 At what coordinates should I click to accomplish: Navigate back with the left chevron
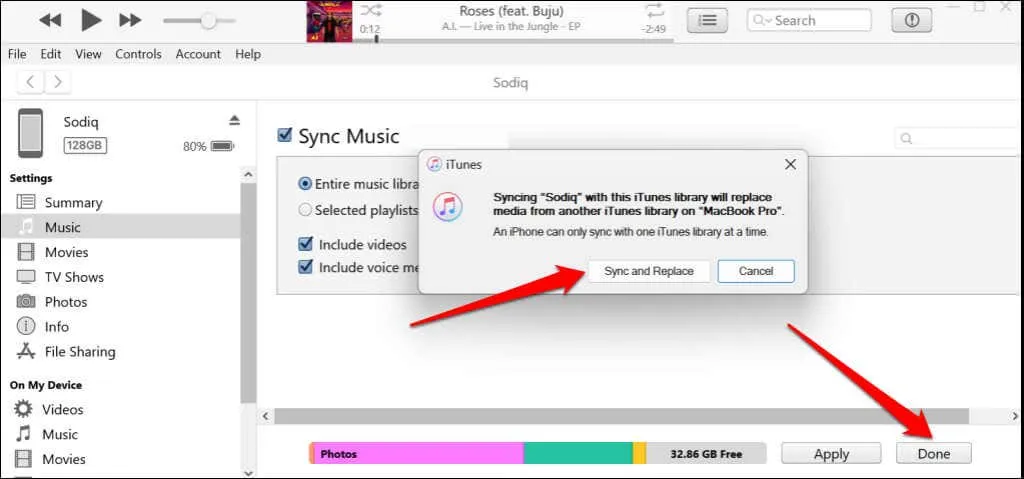click(31, 82)
